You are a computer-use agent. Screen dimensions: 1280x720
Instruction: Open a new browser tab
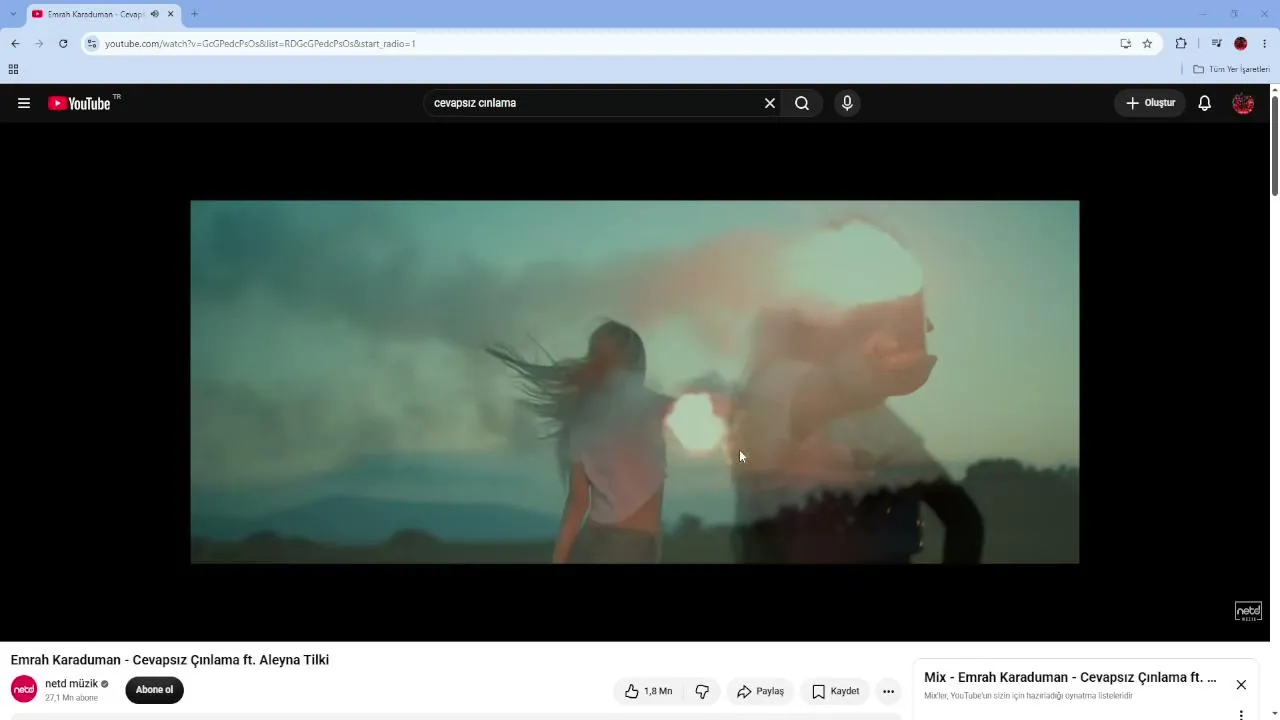click(194, 14)
